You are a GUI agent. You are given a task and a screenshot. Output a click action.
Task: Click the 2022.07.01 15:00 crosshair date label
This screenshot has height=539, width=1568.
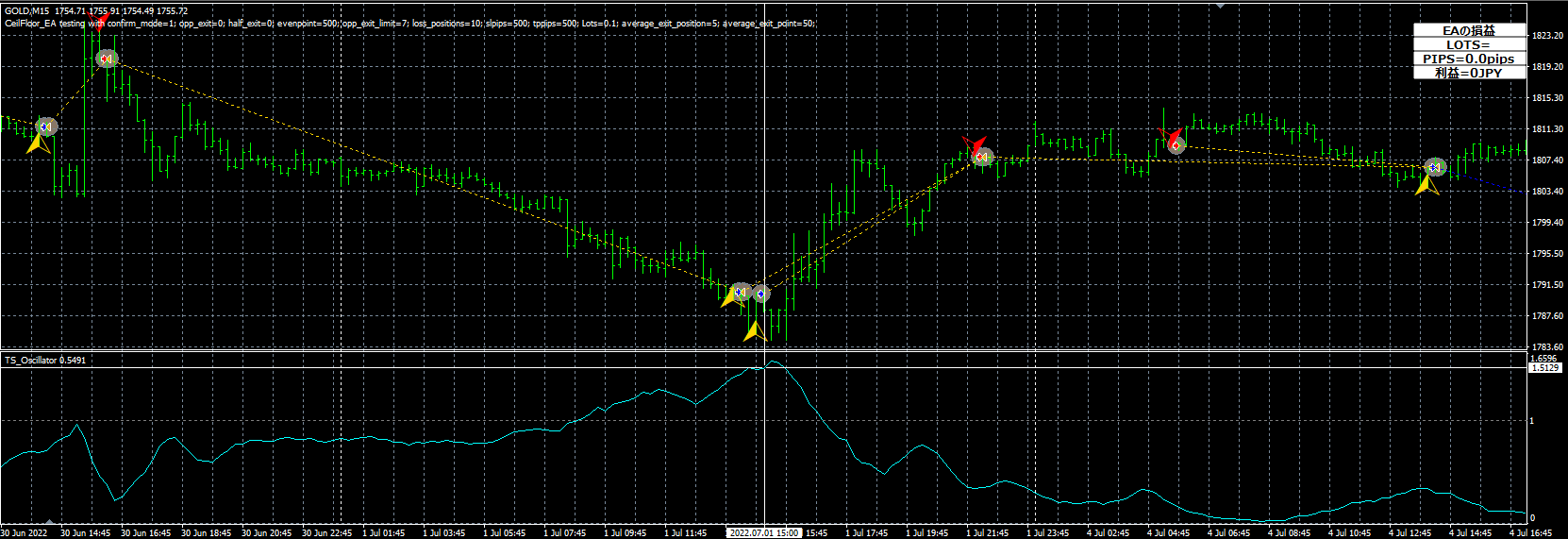pos(764,532)
